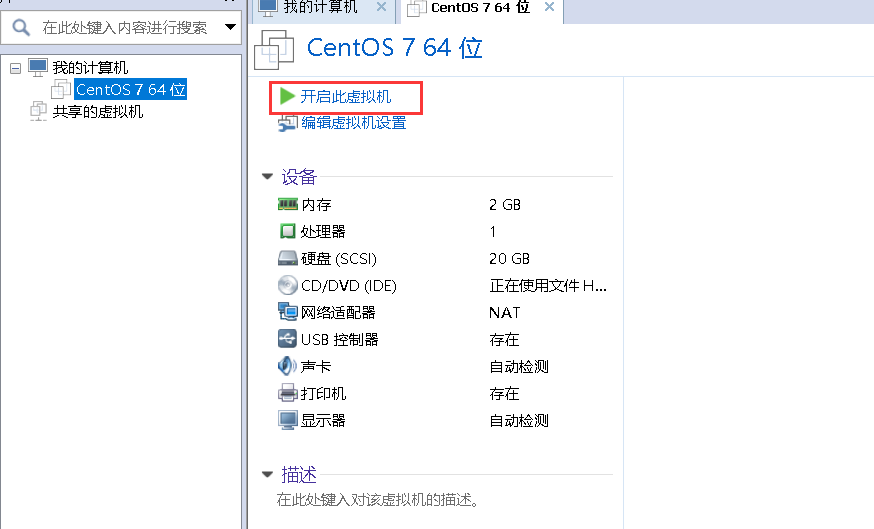The image size is (874, 529).
Task: Click the USB 控制器 icon
Action: 288,338
